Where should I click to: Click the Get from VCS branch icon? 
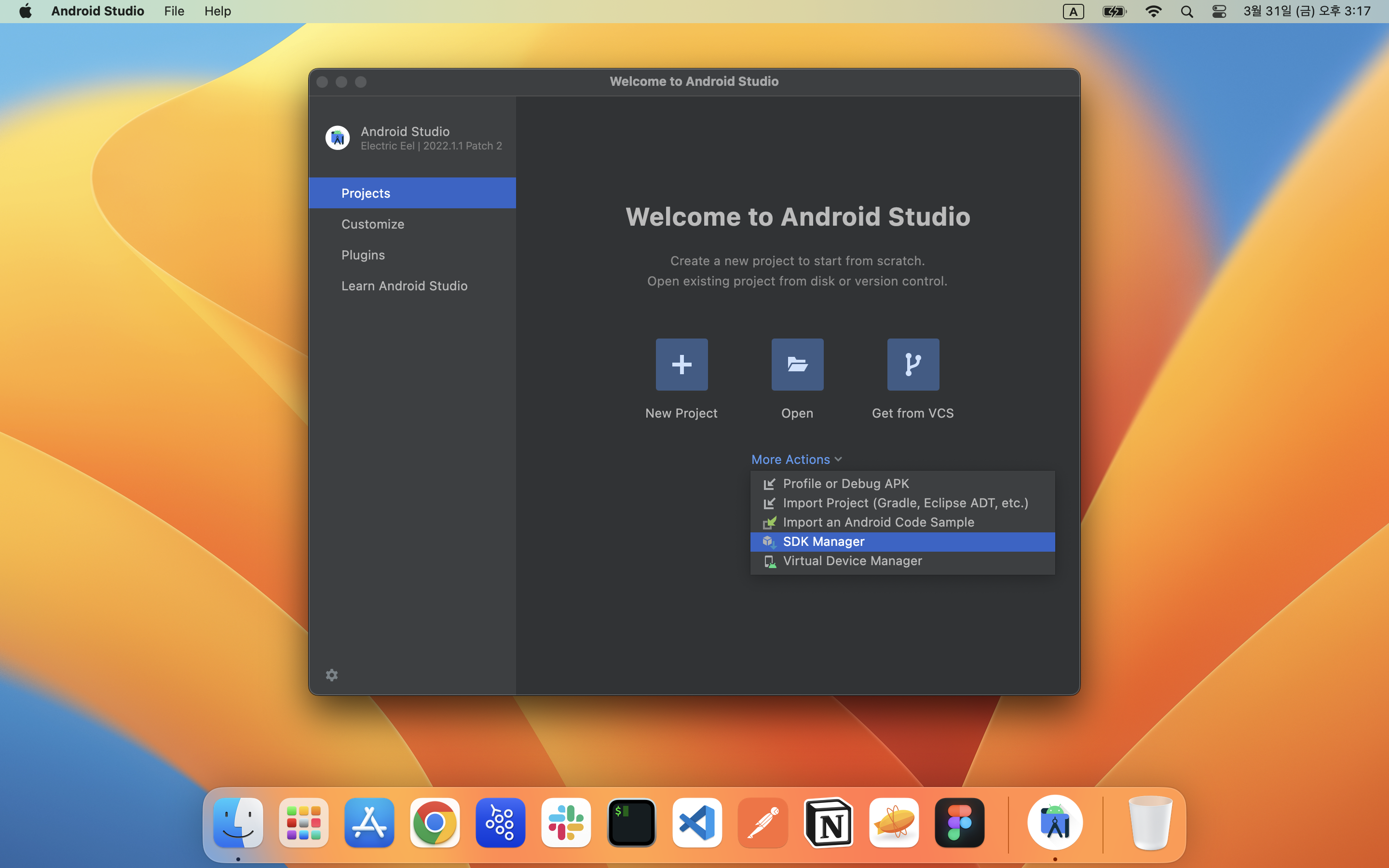[913, 365]
